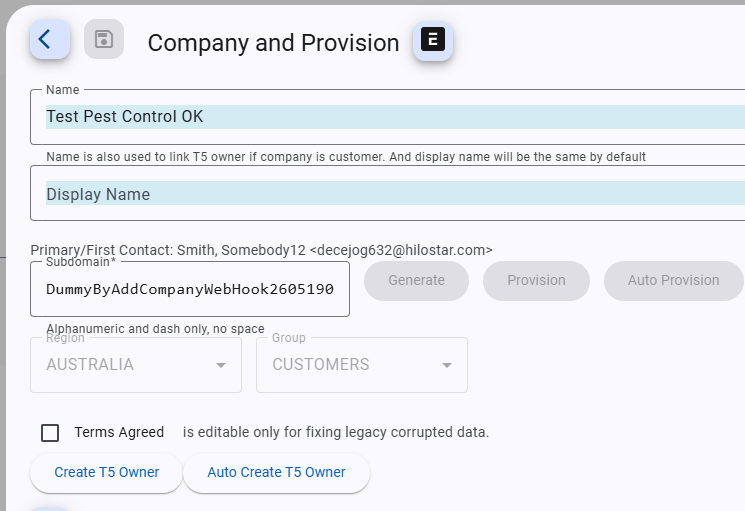Open the Group dropdown showing CUSTOMERS

click(362, 365)
